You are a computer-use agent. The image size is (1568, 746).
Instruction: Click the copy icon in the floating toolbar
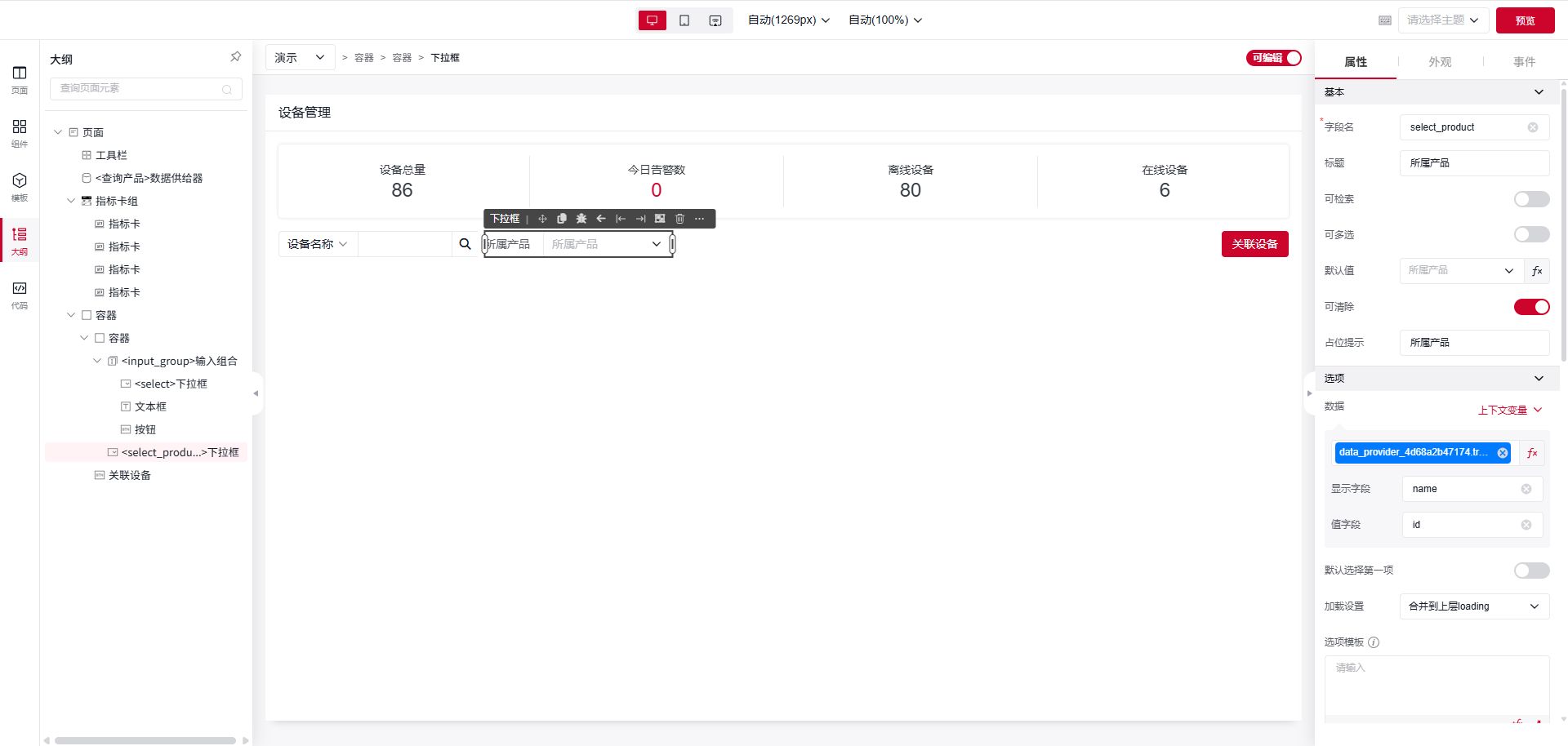point(562,219)
